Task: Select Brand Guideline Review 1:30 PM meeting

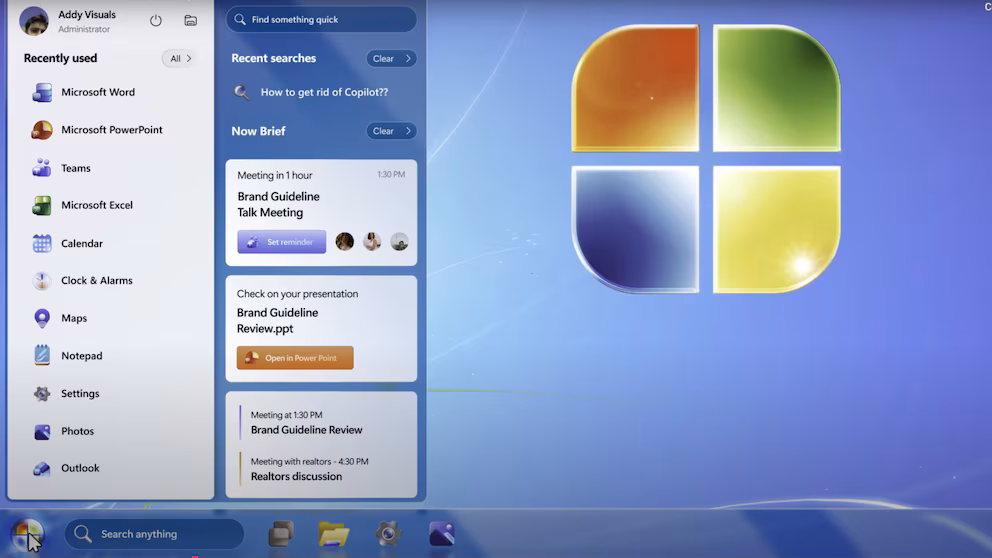Action: [306, 423]
